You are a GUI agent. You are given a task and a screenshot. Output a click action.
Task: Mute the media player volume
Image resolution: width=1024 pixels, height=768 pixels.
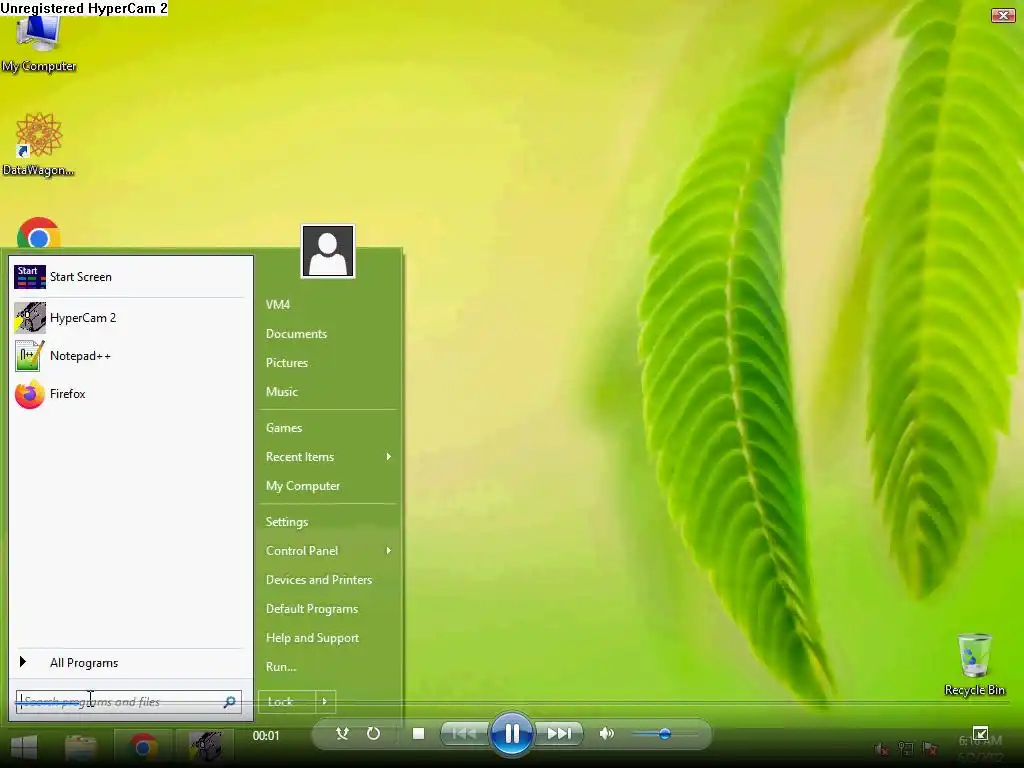pos(607,733)
